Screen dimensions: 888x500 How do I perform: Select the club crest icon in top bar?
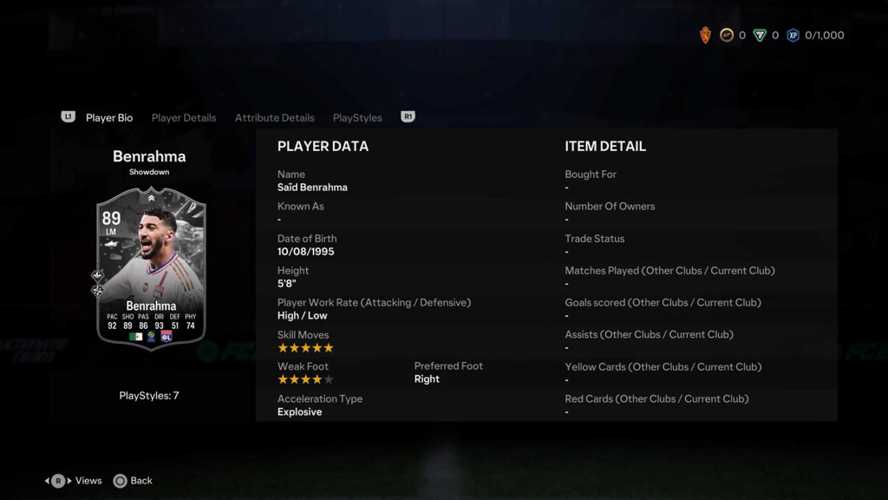coord(705,35)
